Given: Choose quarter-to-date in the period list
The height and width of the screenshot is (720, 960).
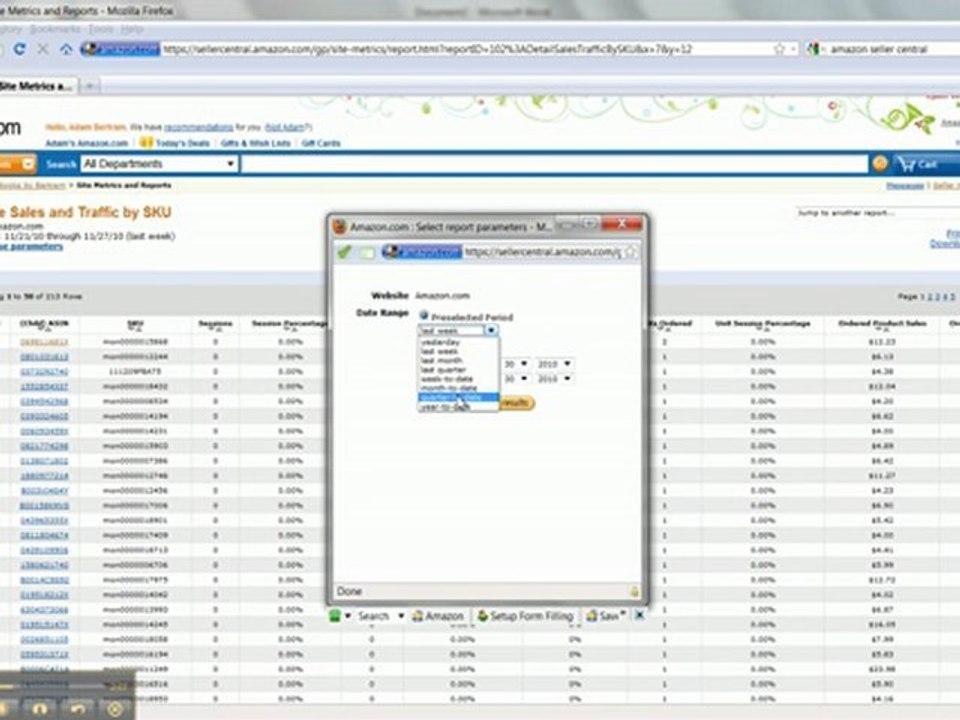Looking at the screenshot, I should (458, 397).
